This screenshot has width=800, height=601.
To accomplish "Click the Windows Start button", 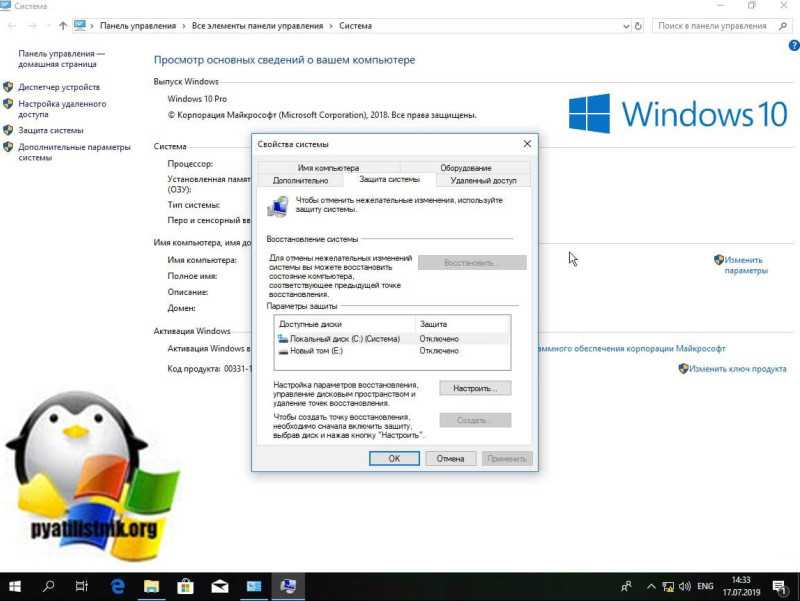I will pos(15,586).
